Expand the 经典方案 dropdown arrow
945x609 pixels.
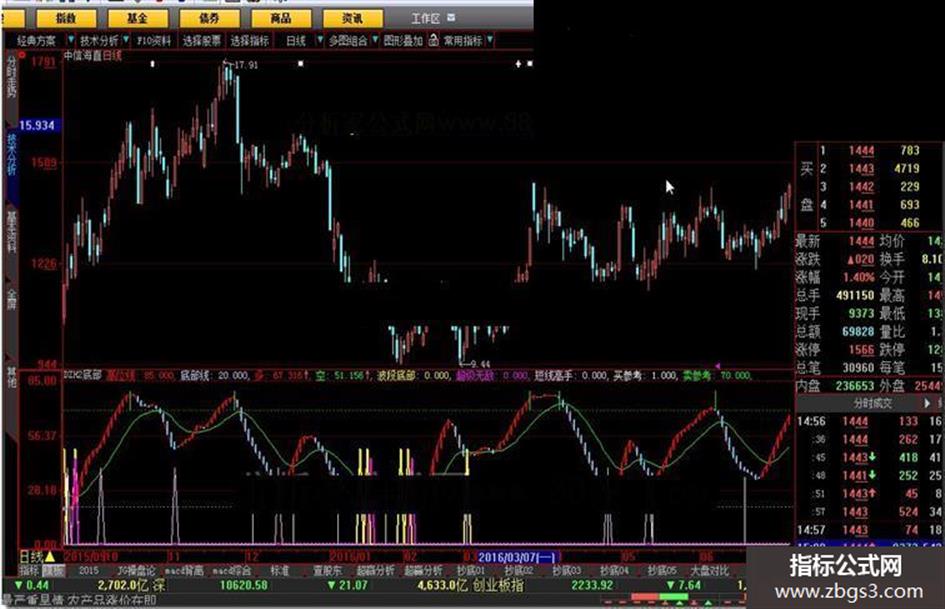pos(71,40)
